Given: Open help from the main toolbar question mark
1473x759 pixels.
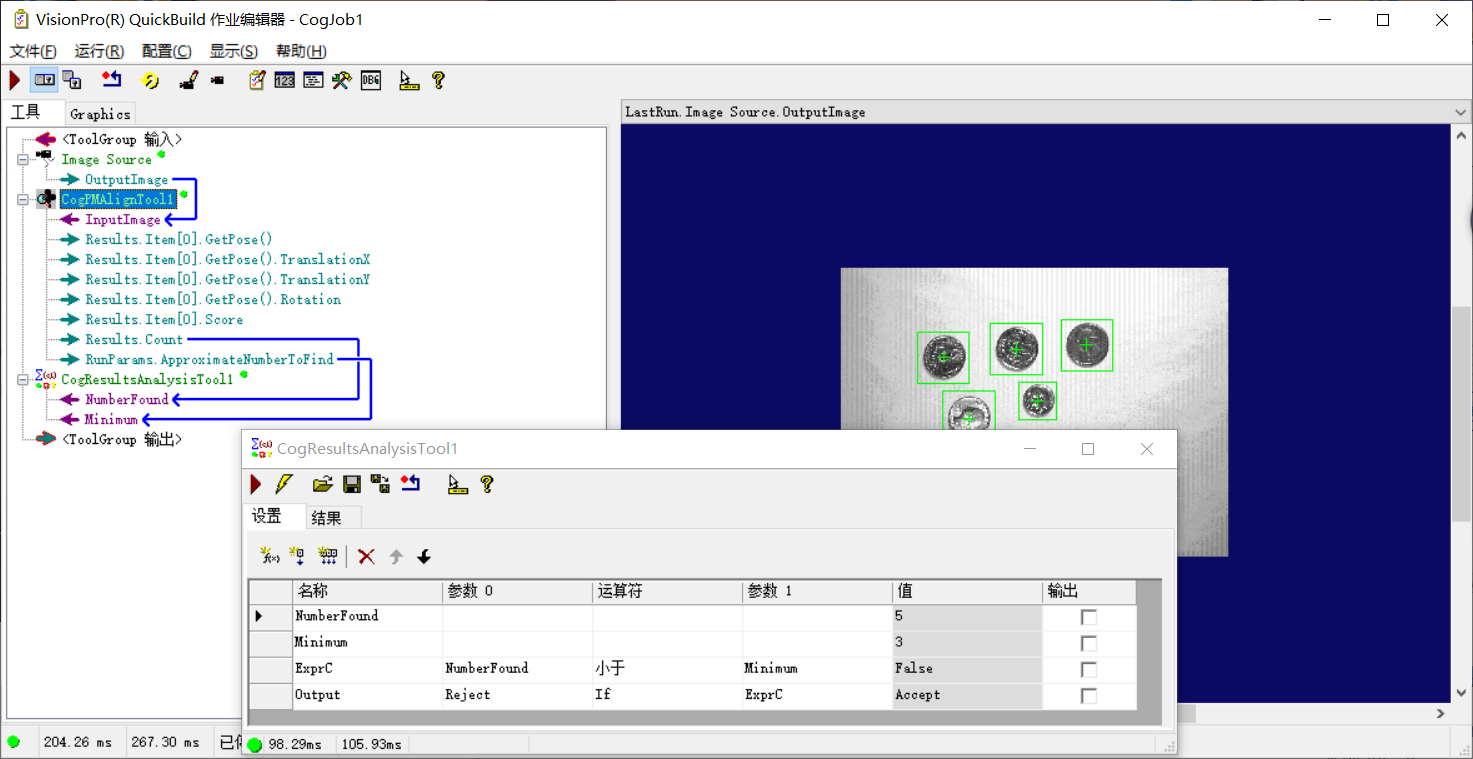Looking at the screenshot, I should pos(438,80).
